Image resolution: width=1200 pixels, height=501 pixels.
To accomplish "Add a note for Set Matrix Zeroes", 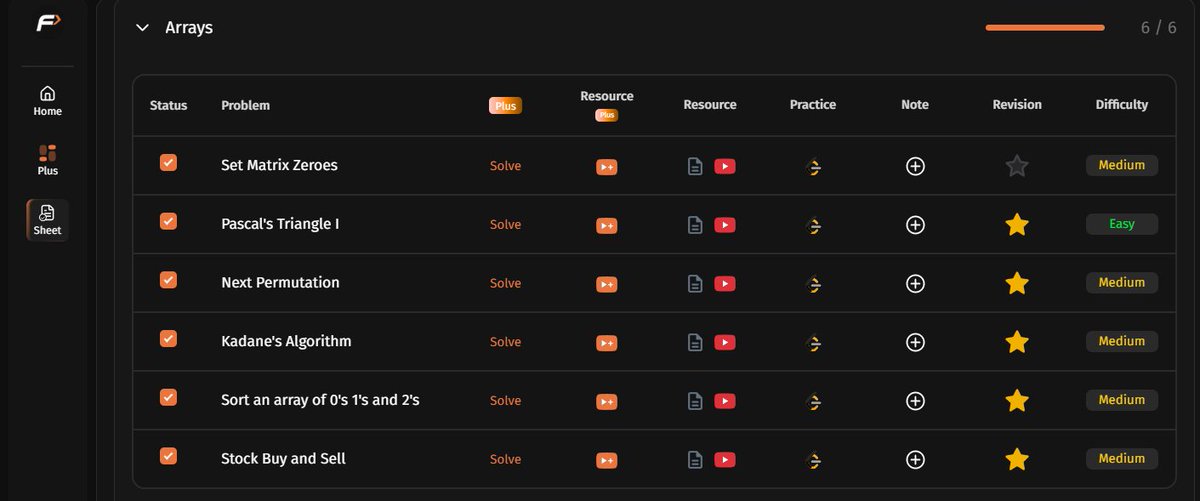I will point(915,167).
